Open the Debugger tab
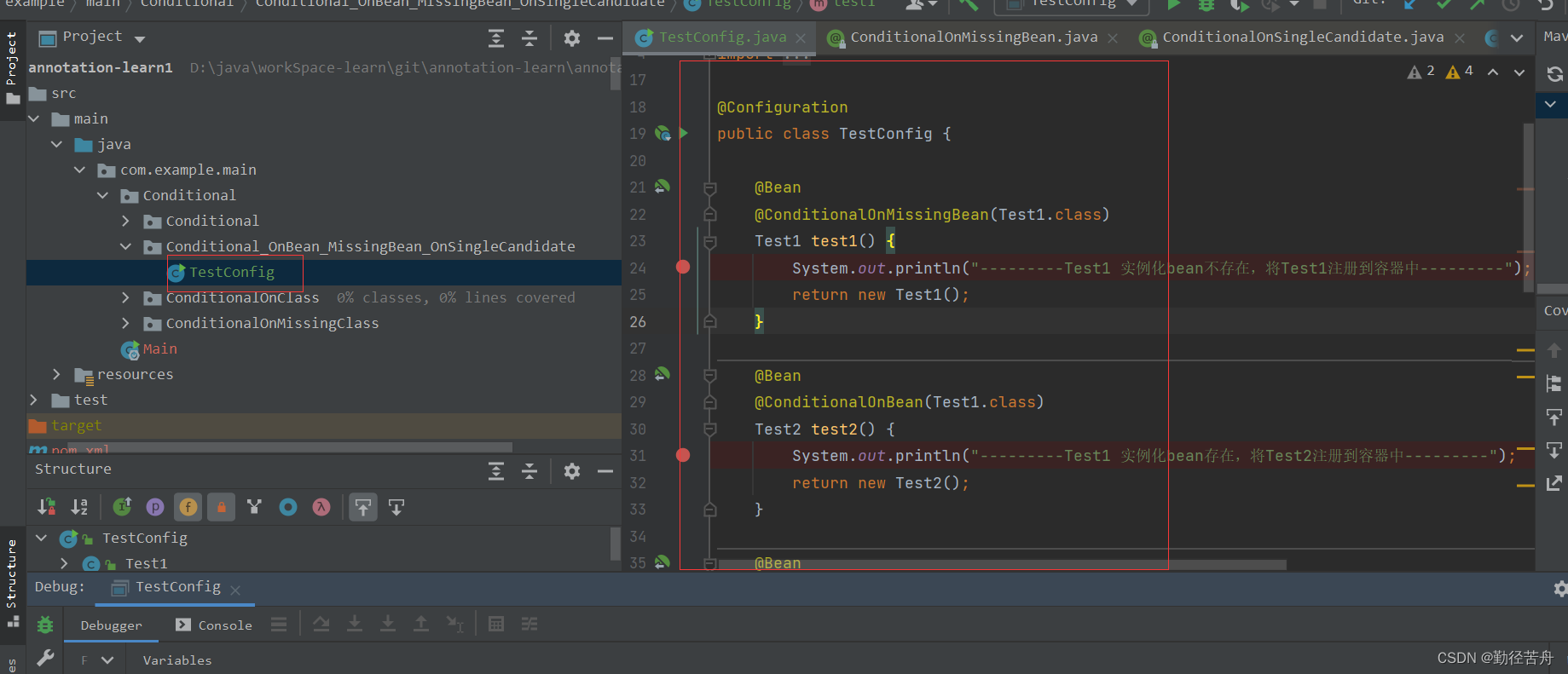 point(111,625)
